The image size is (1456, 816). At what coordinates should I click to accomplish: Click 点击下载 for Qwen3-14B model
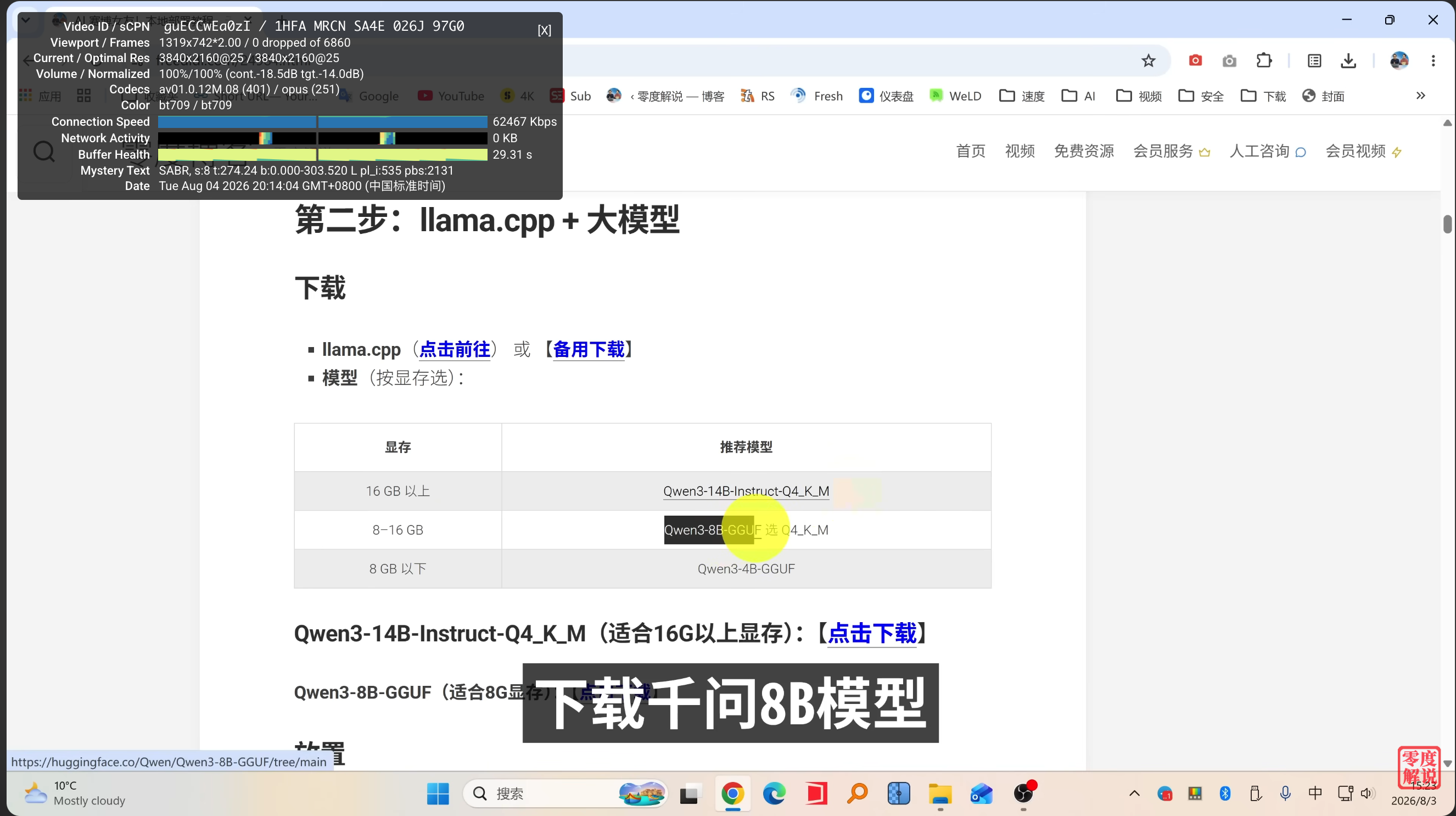872,633
